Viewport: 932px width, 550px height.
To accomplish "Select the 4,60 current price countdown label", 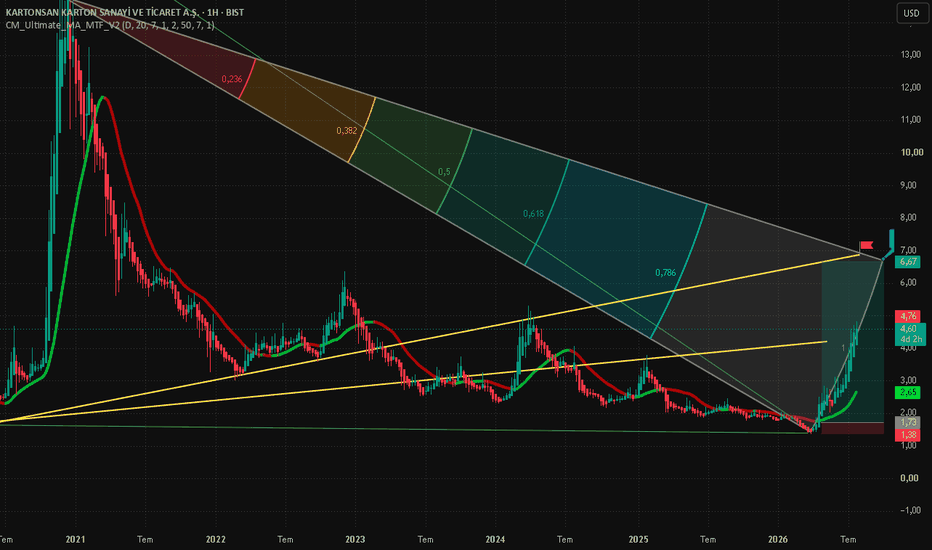I will pos(910,334).
